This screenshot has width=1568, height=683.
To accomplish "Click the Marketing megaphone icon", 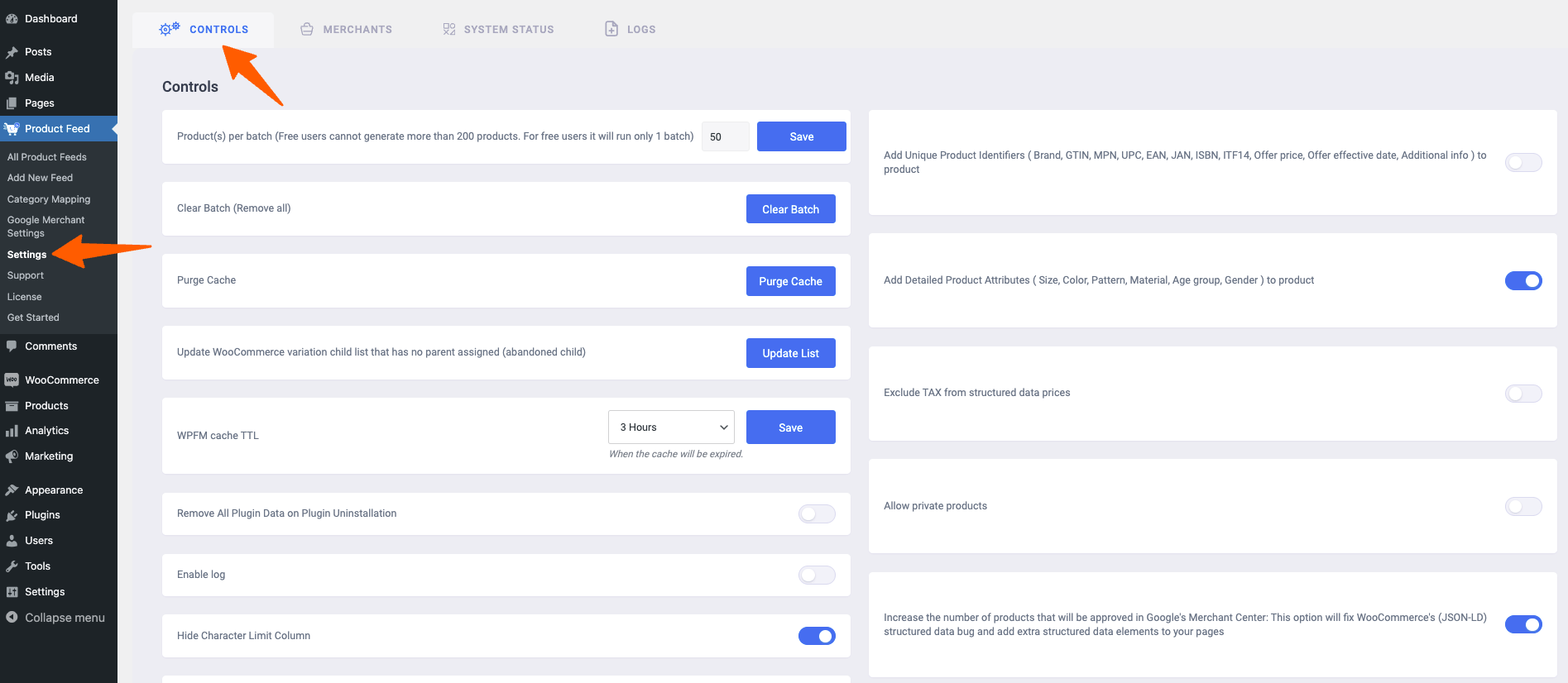I will 12,456.
